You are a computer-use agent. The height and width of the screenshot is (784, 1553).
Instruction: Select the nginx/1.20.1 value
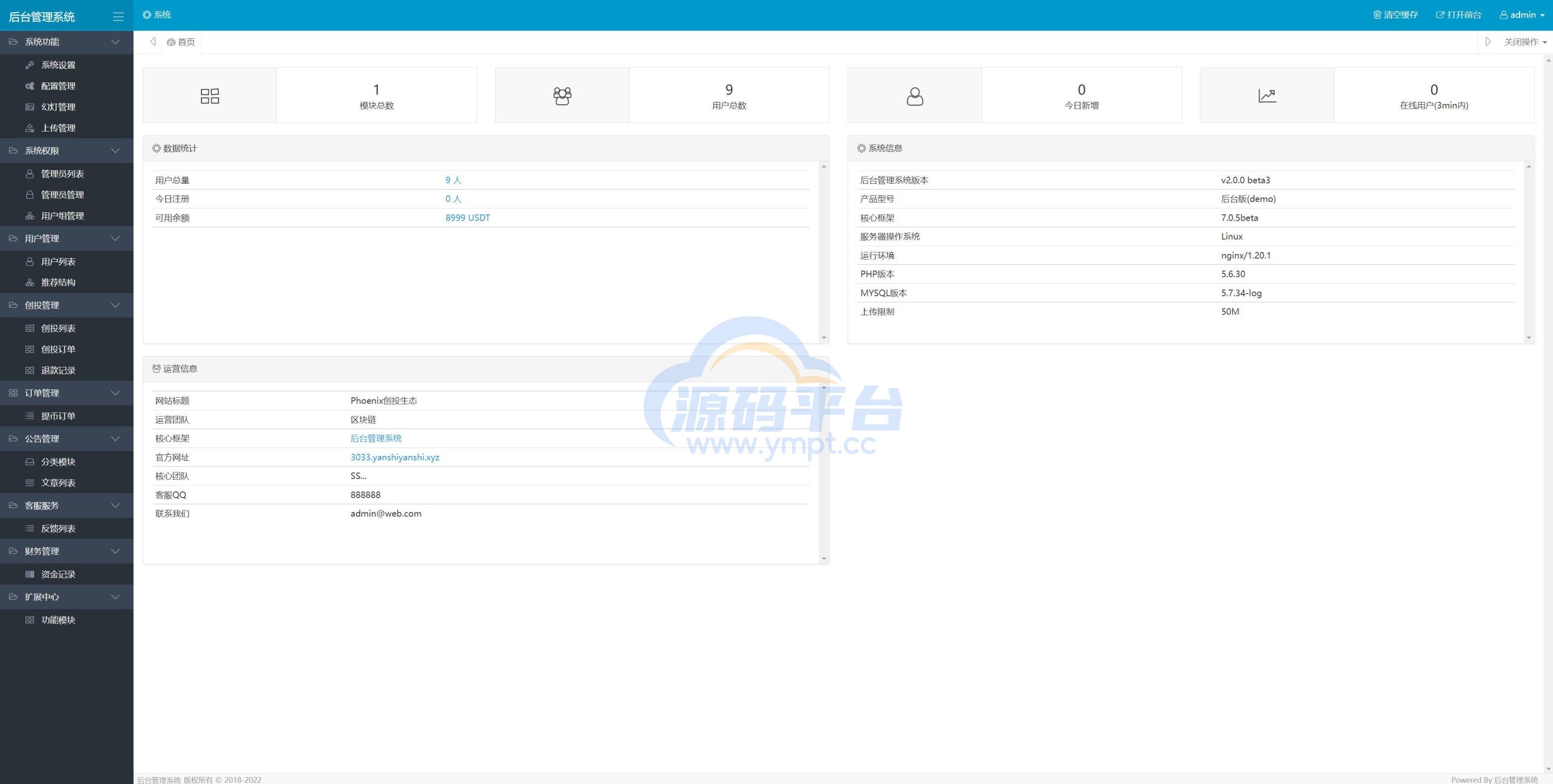coord(1246,255)
